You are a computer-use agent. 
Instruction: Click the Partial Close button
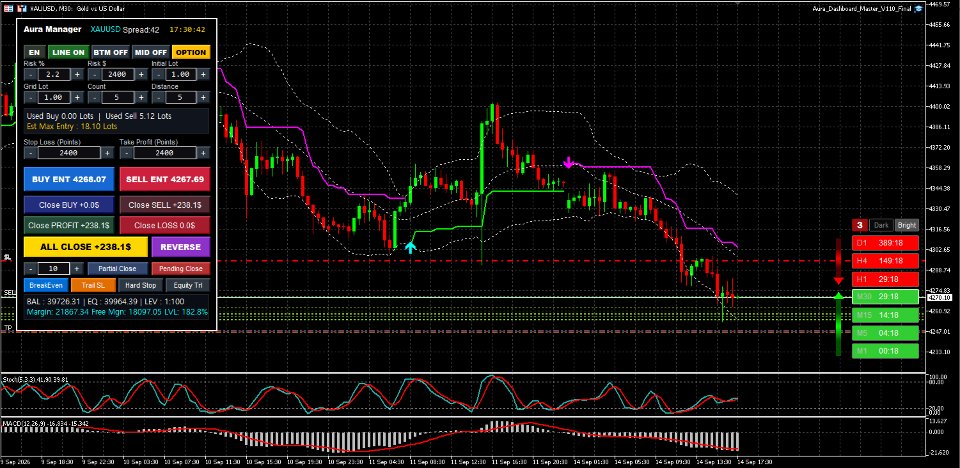(118, 268)
